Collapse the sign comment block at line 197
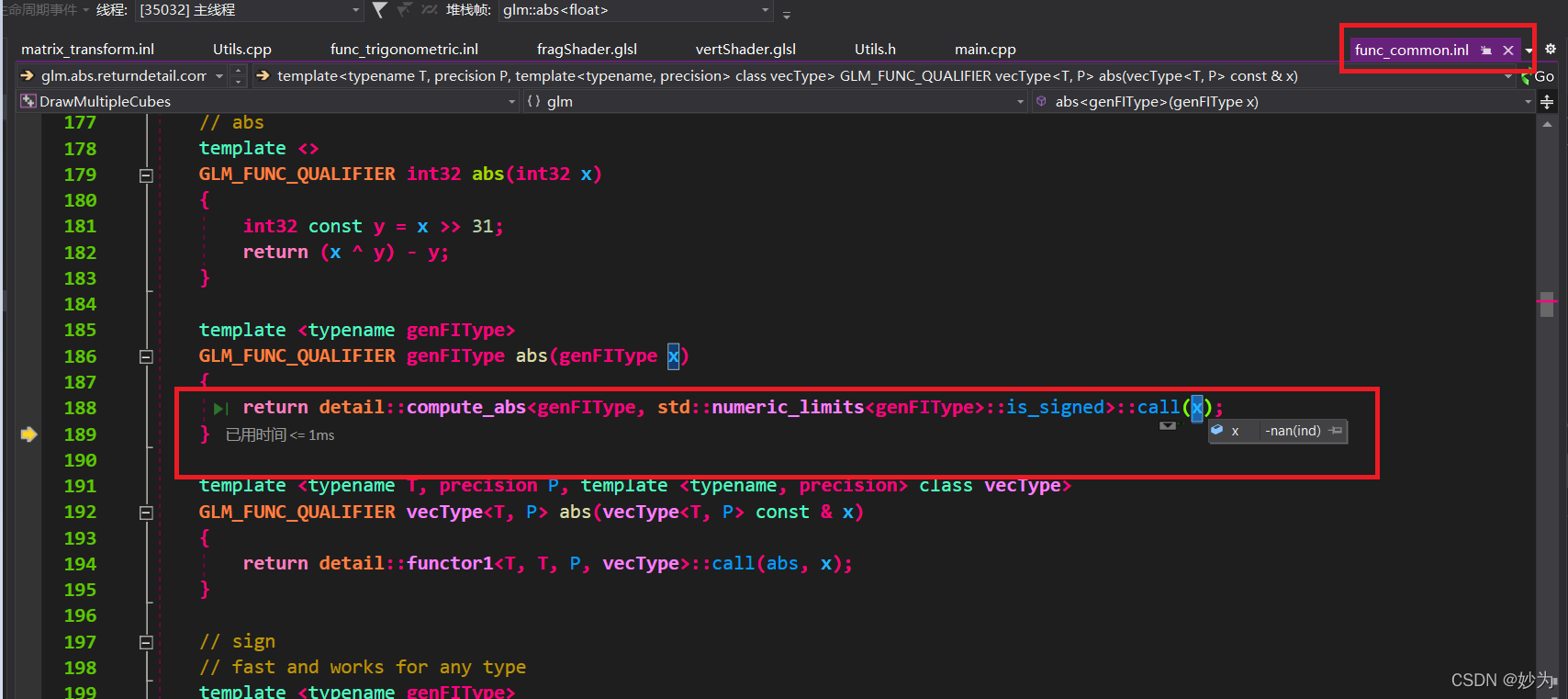1568x699 pixels. tap(146, 642)
